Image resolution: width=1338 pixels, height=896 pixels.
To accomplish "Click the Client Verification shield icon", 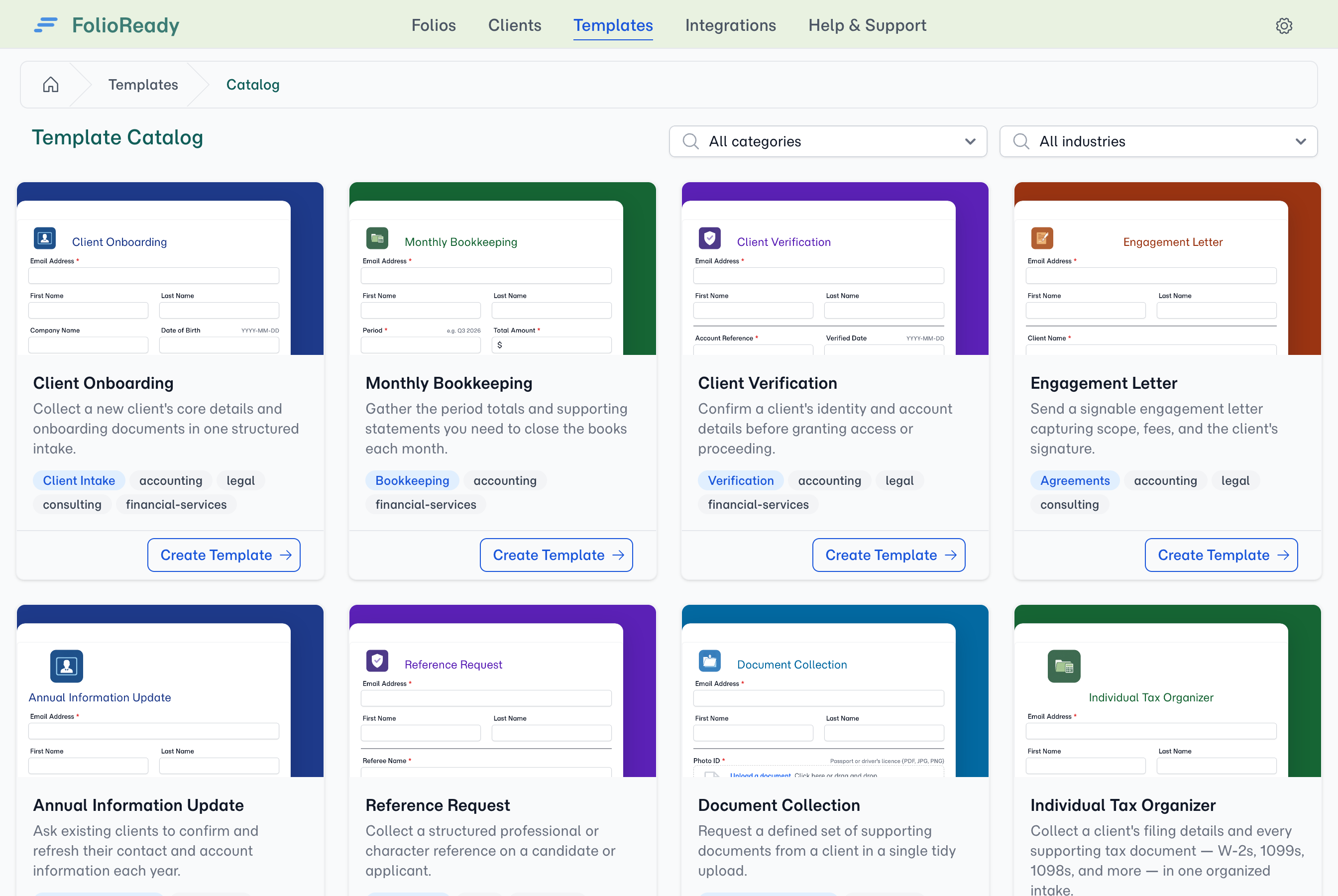I will (x=709, y=238).
